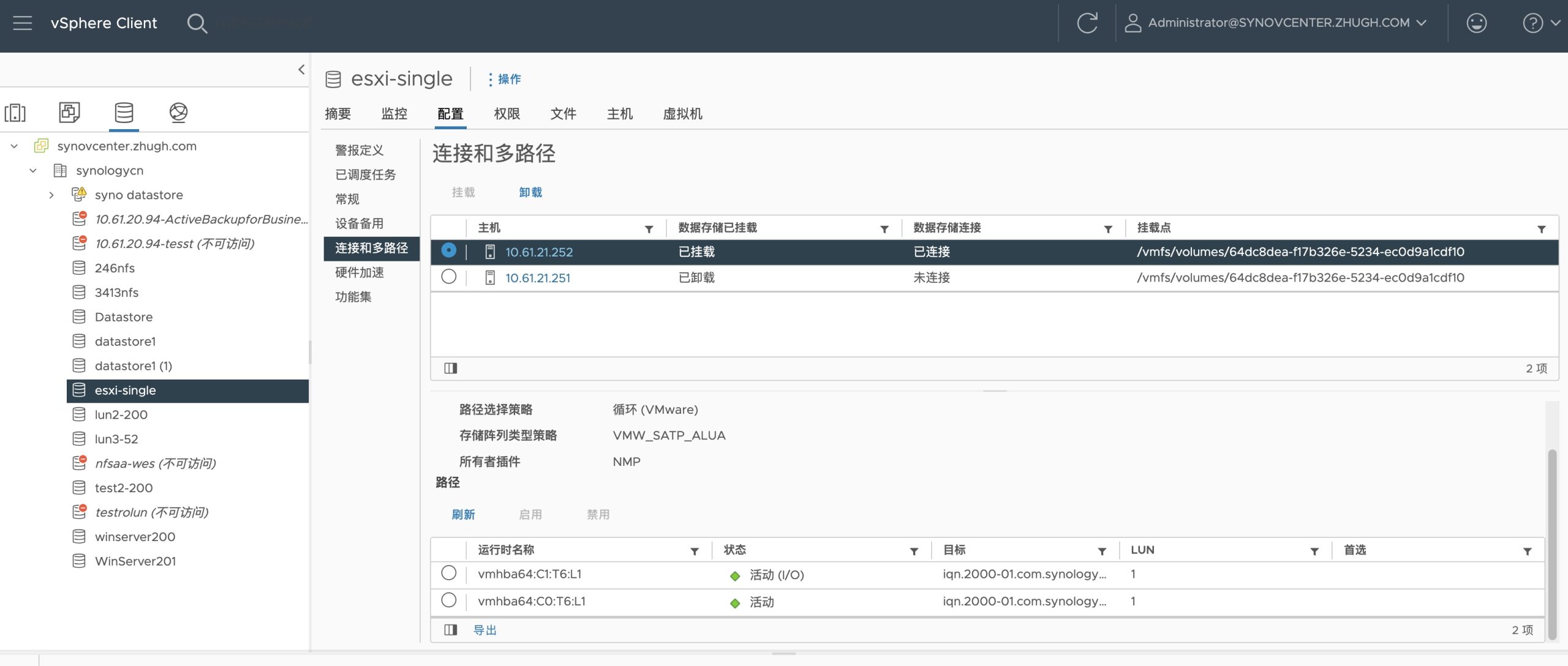1568x666 pixels.
Task: Click the WinServer201 datastore icon
Action: [x=79, y=561]
